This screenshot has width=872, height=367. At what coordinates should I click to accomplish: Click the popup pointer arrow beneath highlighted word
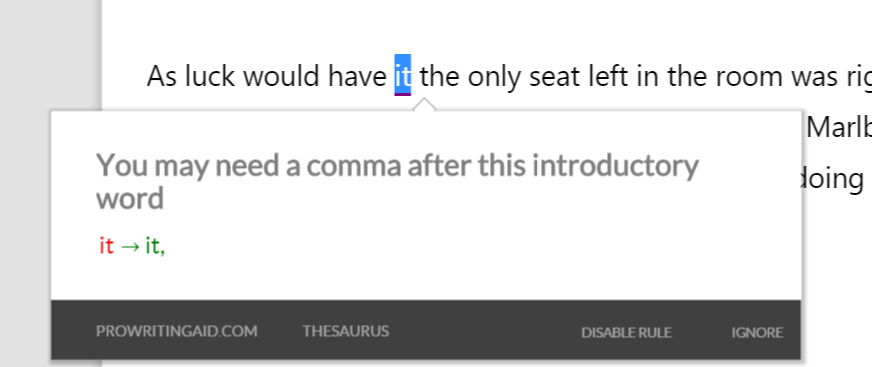424,105
